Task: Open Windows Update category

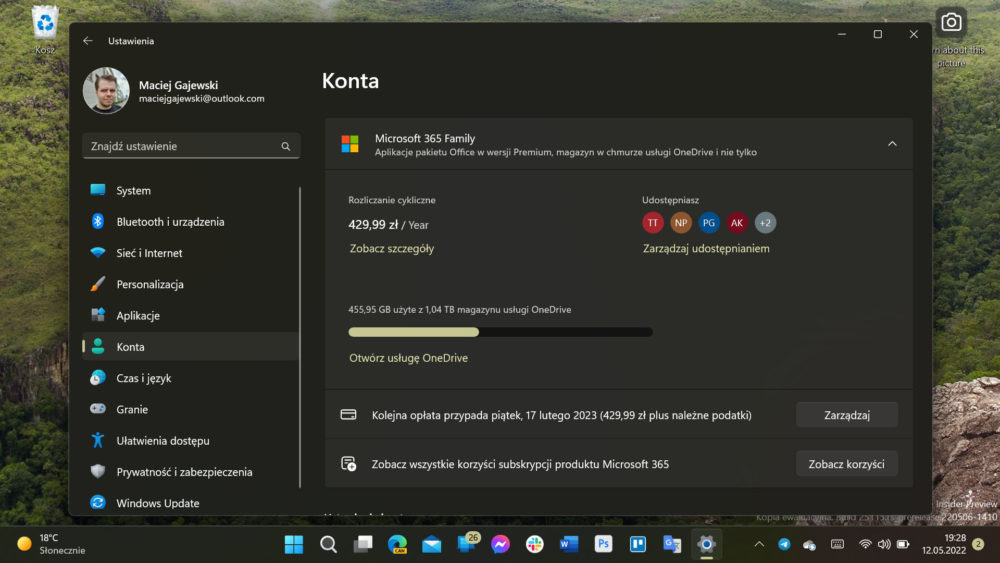Action: tap(191, 503)
